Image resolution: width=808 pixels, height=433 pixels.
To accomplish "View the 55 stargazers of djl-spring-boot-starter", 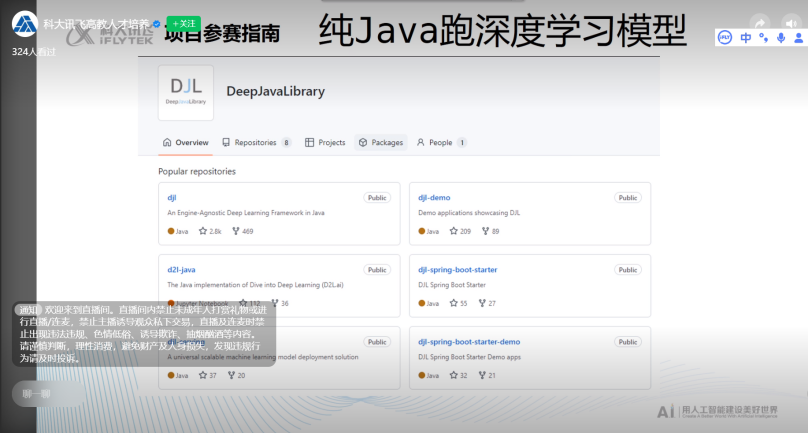I will coord(459,303).
